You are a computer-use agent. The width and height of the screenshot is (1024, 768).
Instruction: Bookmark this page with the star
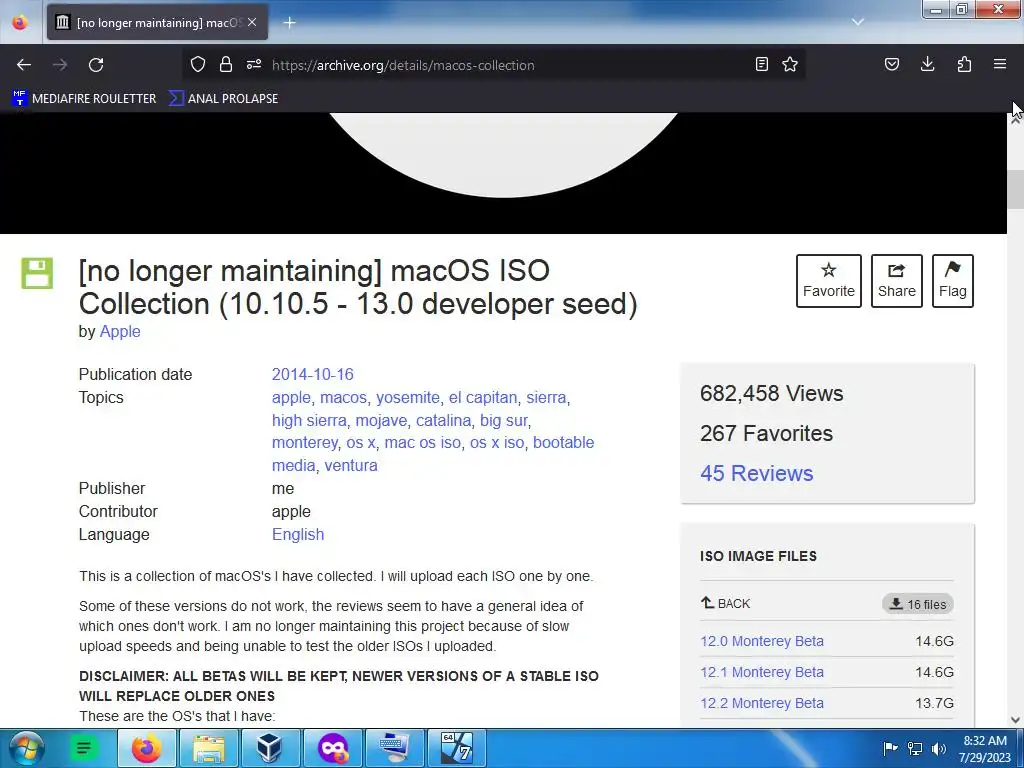pos(790,64)
